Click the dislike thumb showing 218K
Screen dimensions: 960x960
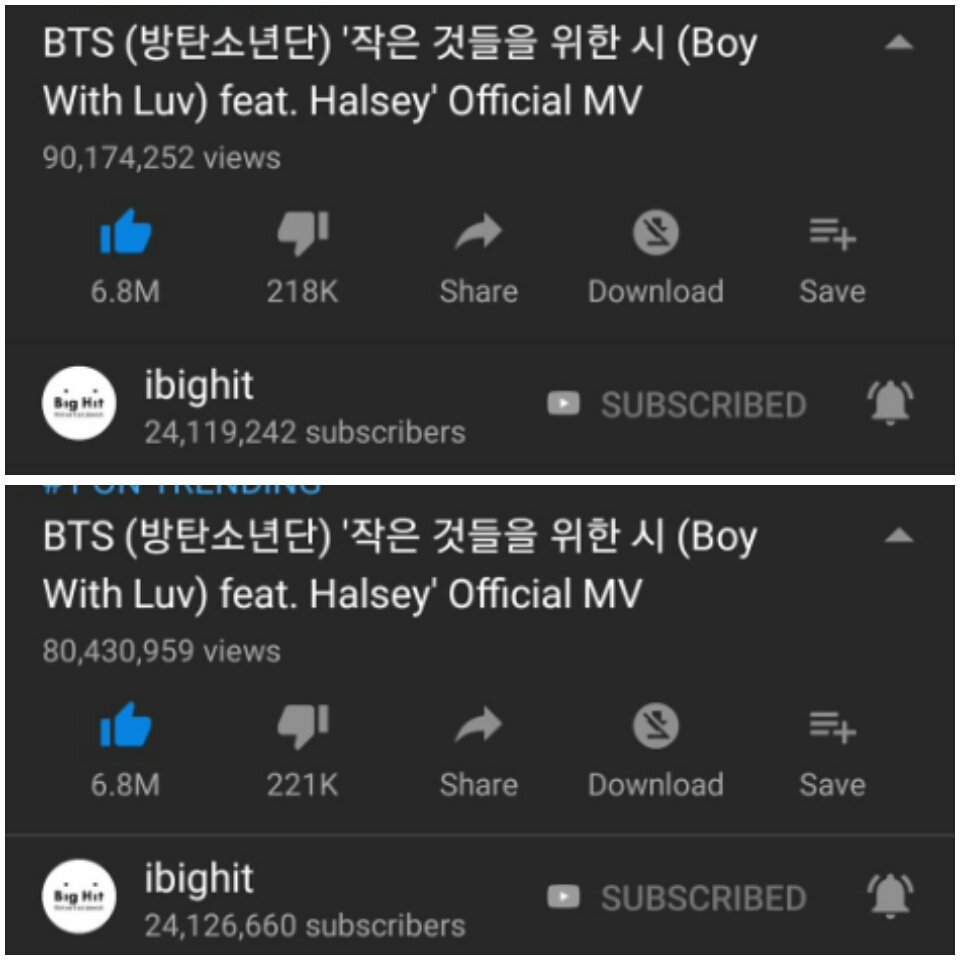(x=303, y=232)
